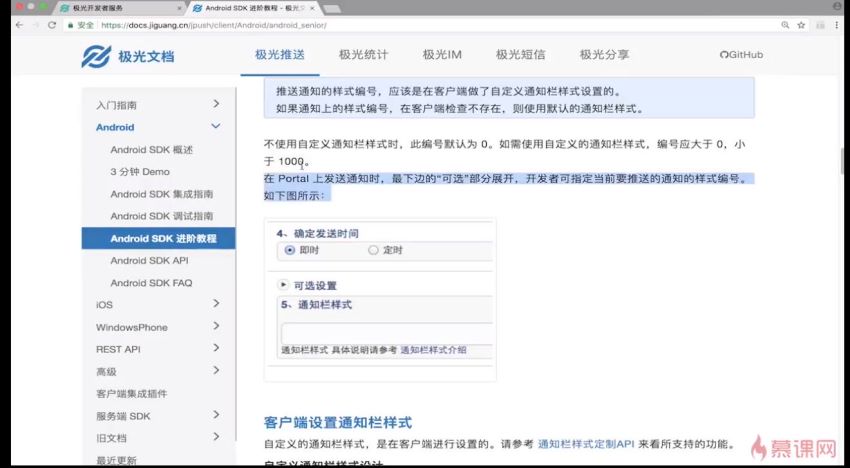Viewport: 850px width, 468px height.
Task: Reload the page with the refresh icon
Action: tap(53, 24)
